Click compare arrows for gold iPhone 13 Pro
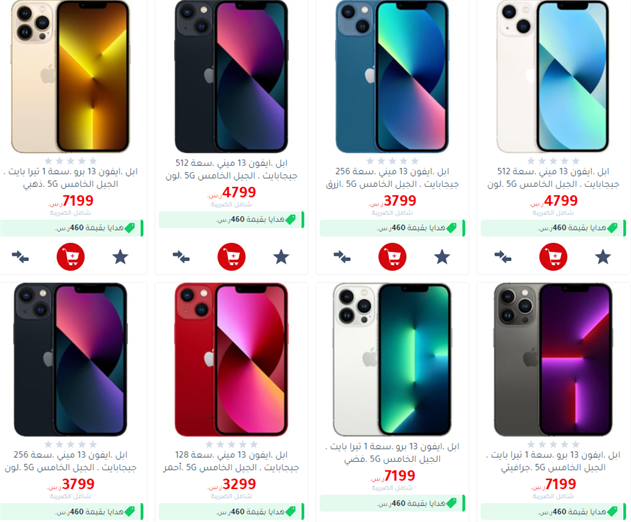Viewport: 631px width, 522px height. click(20, 257)
